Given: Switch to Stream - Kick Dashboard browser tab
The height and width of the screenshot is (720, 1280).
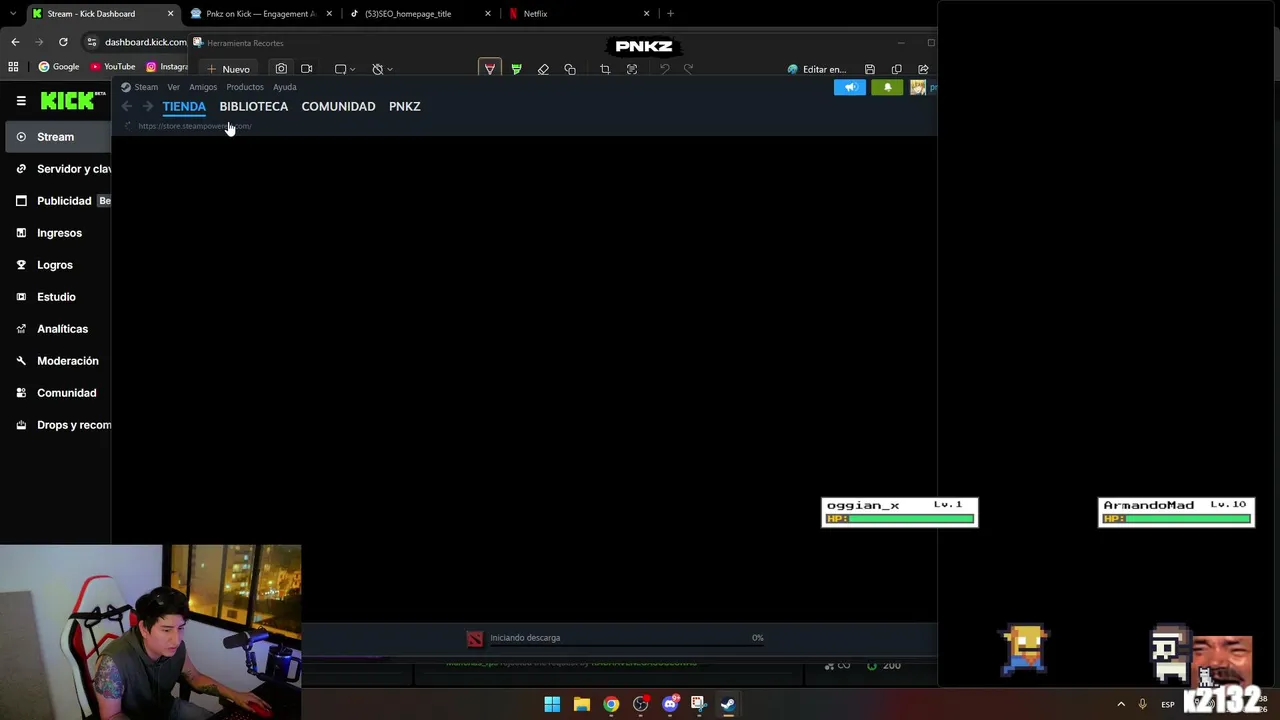Looking at the screenshot, I should click(102, 14).
